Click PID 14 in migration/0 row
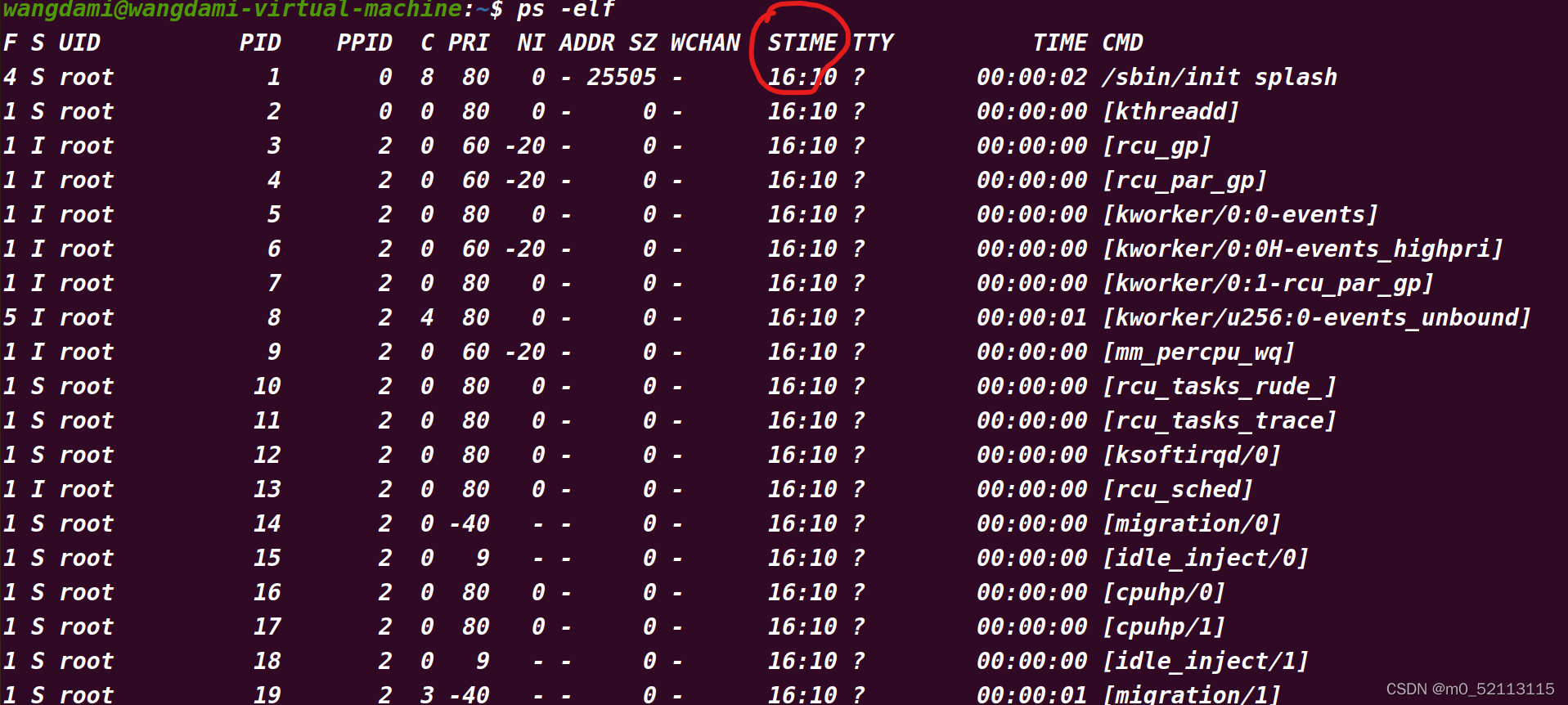Image resolution: width=1568 pixels, height=705 pixels. 267,523
